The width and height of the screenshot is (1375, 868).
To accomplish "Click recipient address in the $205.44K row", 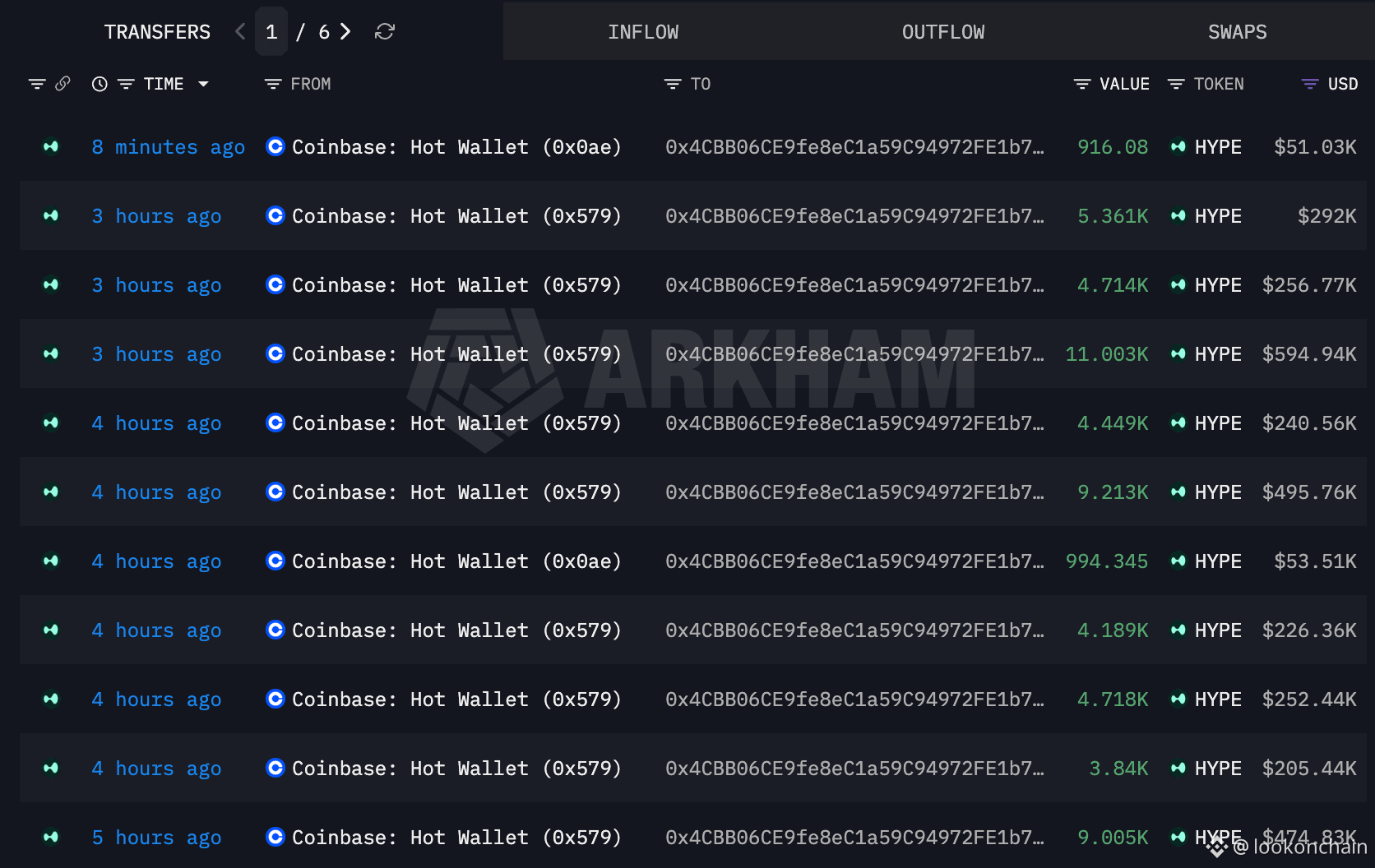I will (854, 769).
